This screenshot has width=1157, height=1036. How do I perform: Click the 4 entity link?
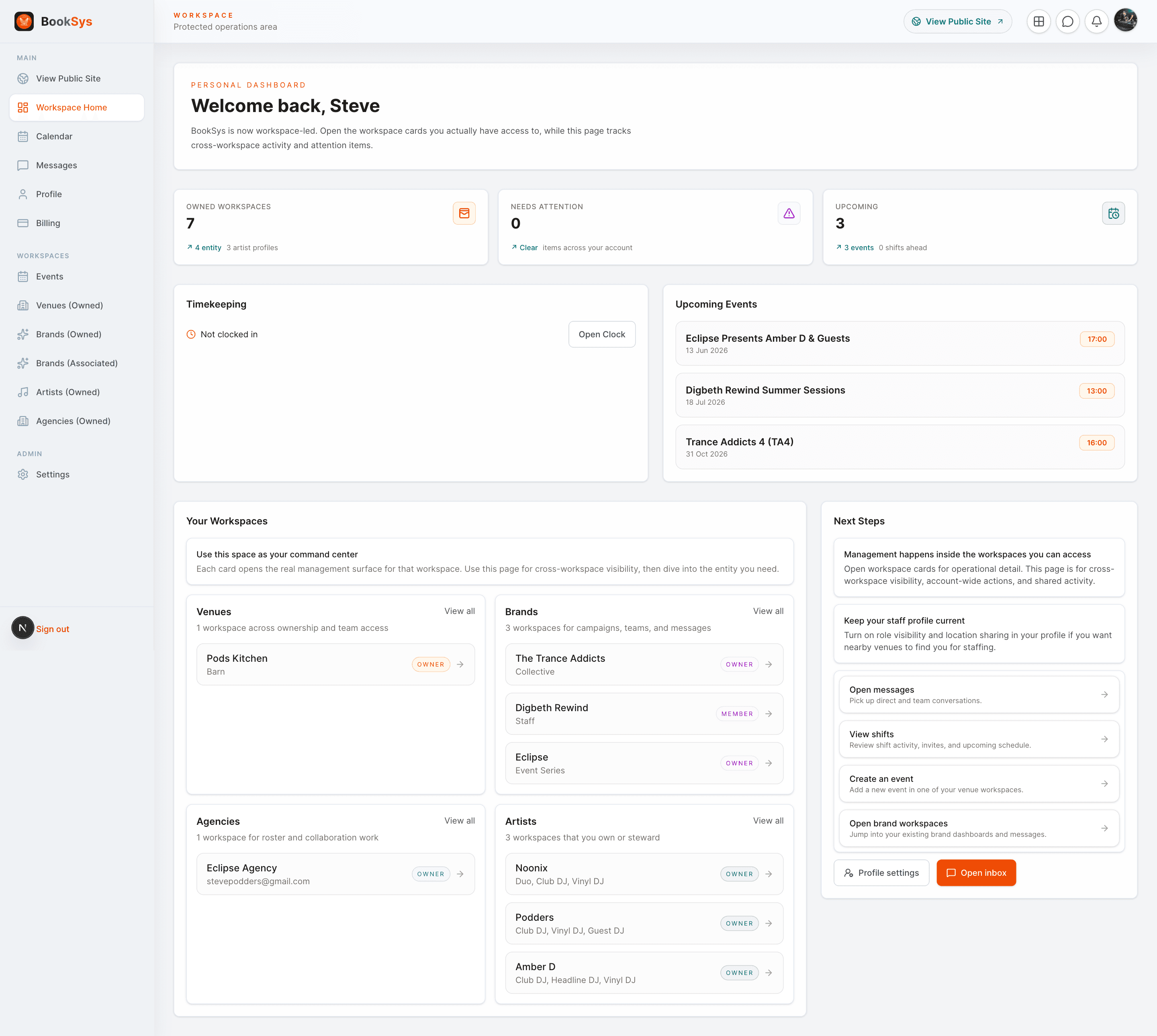(204, 248)
